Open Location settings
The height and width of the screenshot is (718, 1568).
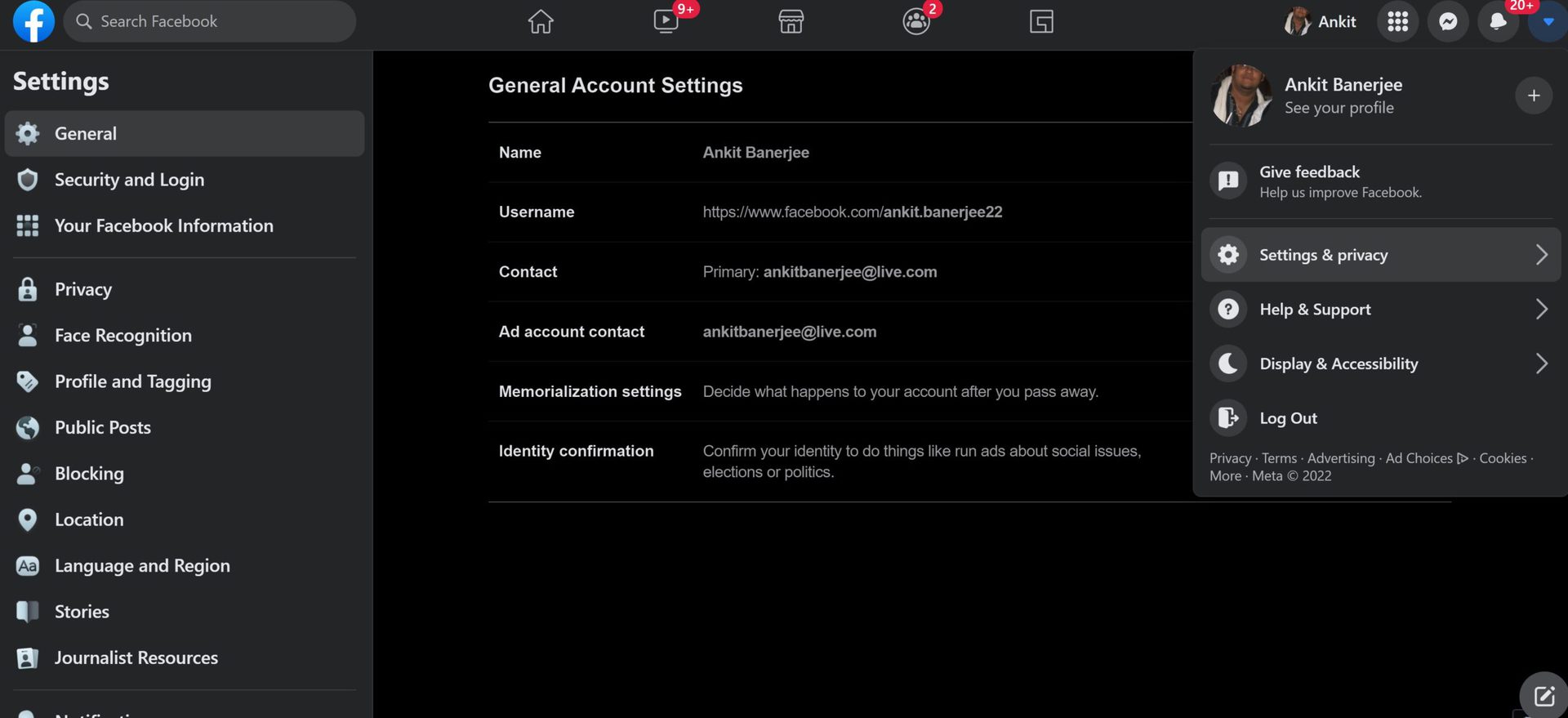[x=185, y=520]
